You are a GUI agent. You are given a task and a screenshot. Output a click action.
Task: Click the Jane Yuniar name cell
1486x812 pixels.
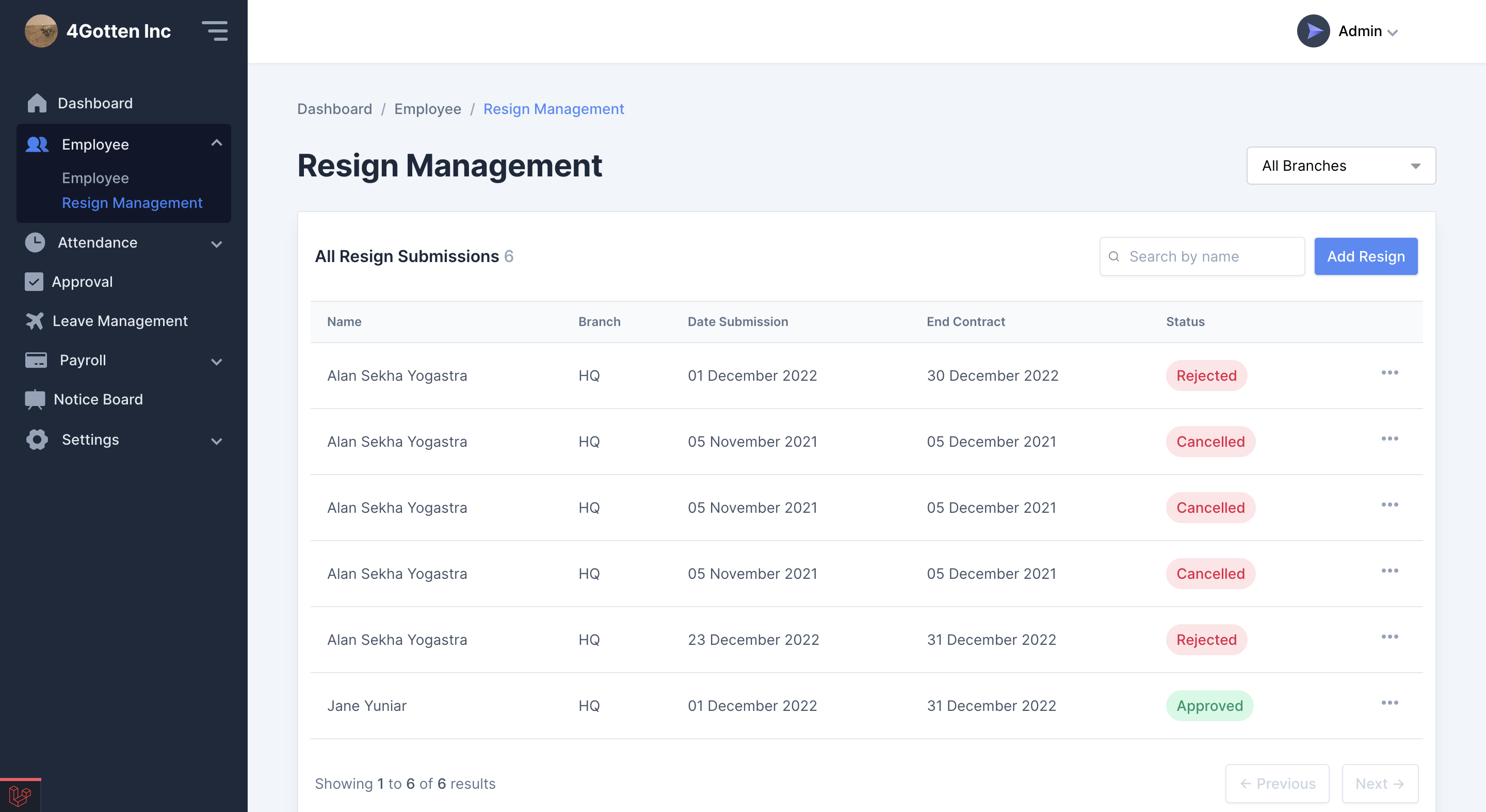pyautogui.click(x=367, y=706)
